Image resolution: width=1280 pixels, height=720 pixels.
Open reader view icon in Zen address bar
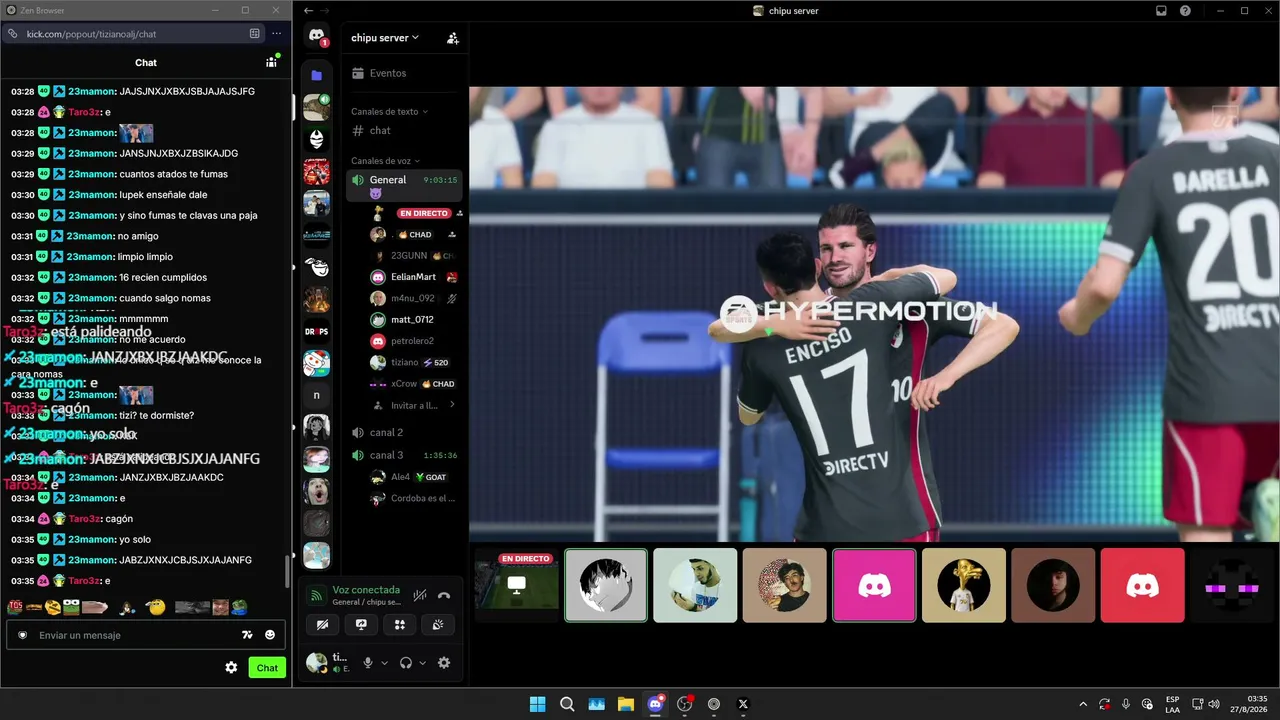(254, 34)
